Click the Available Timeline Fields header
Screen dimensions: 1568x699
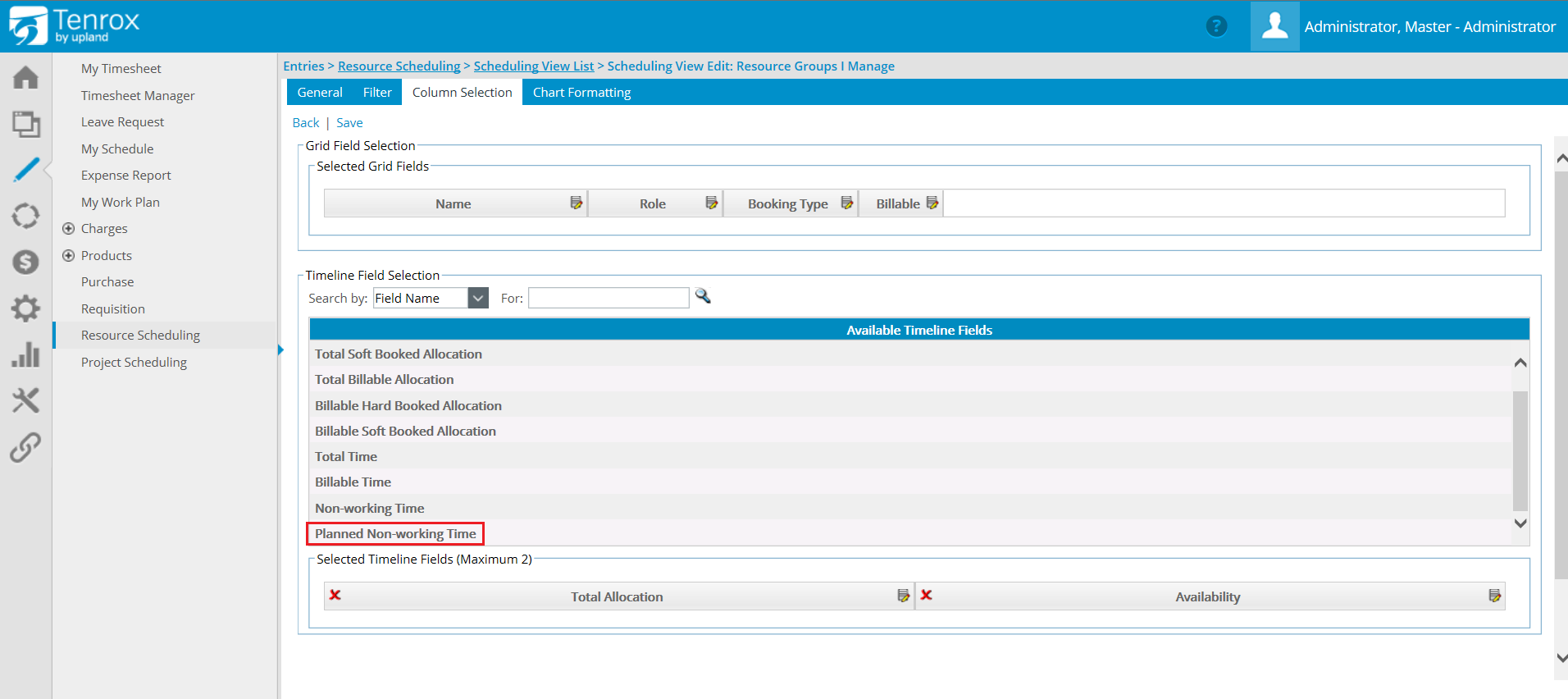919,330
